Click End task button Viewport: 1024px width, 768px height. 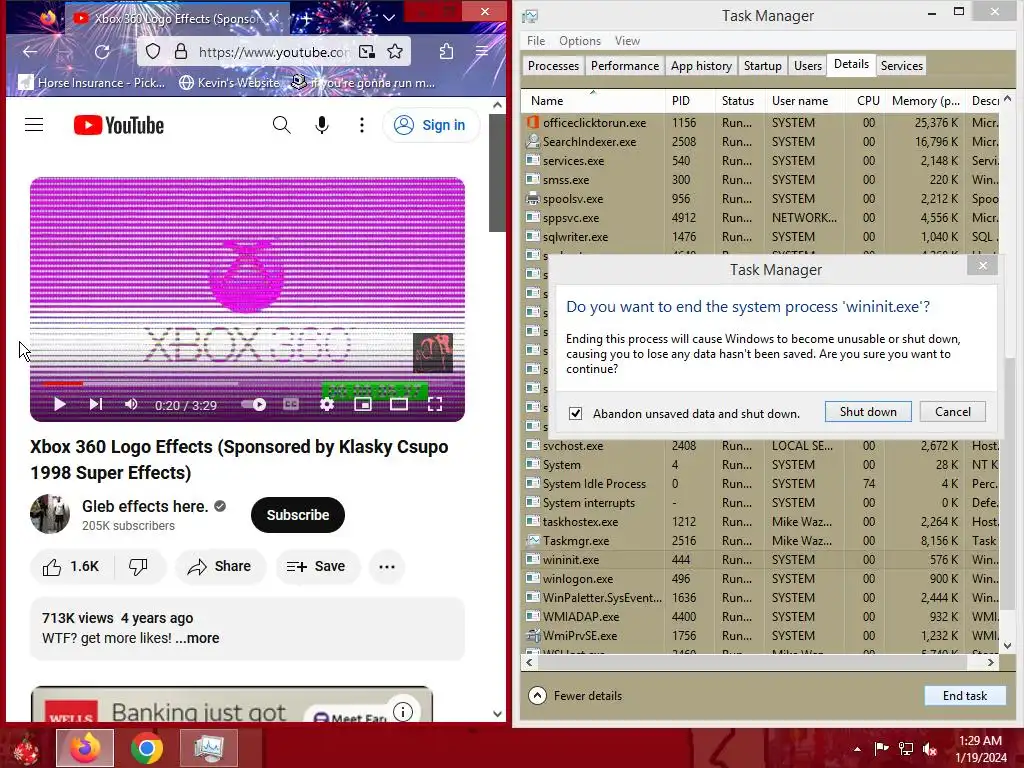tap(965, 696)
